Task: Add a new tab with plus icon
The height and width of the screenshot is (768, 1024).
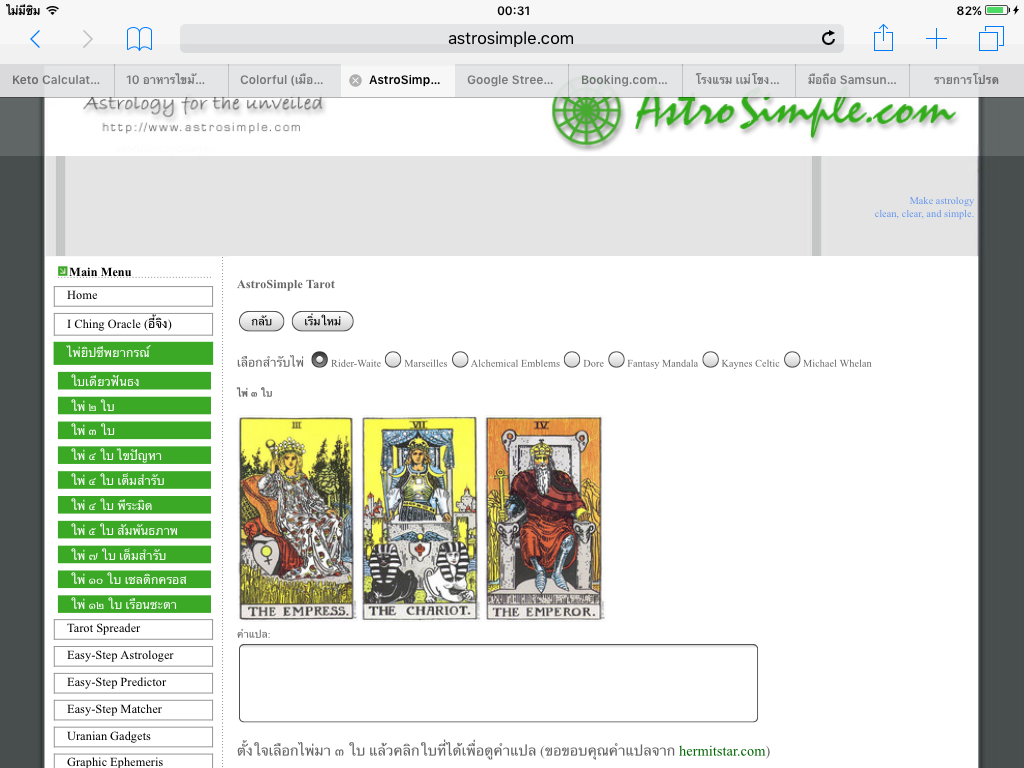Action: (936, 39)
